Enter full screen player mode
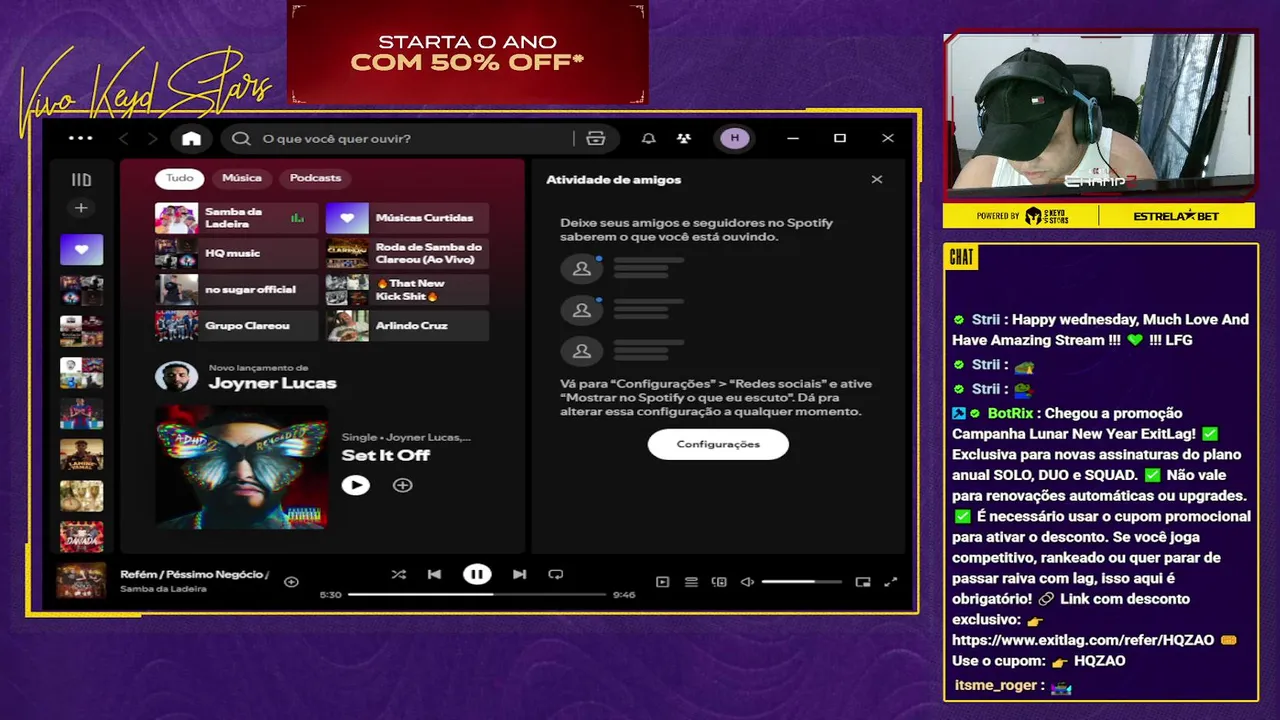This screenshot has height=720, width=1280. [891, 582]
